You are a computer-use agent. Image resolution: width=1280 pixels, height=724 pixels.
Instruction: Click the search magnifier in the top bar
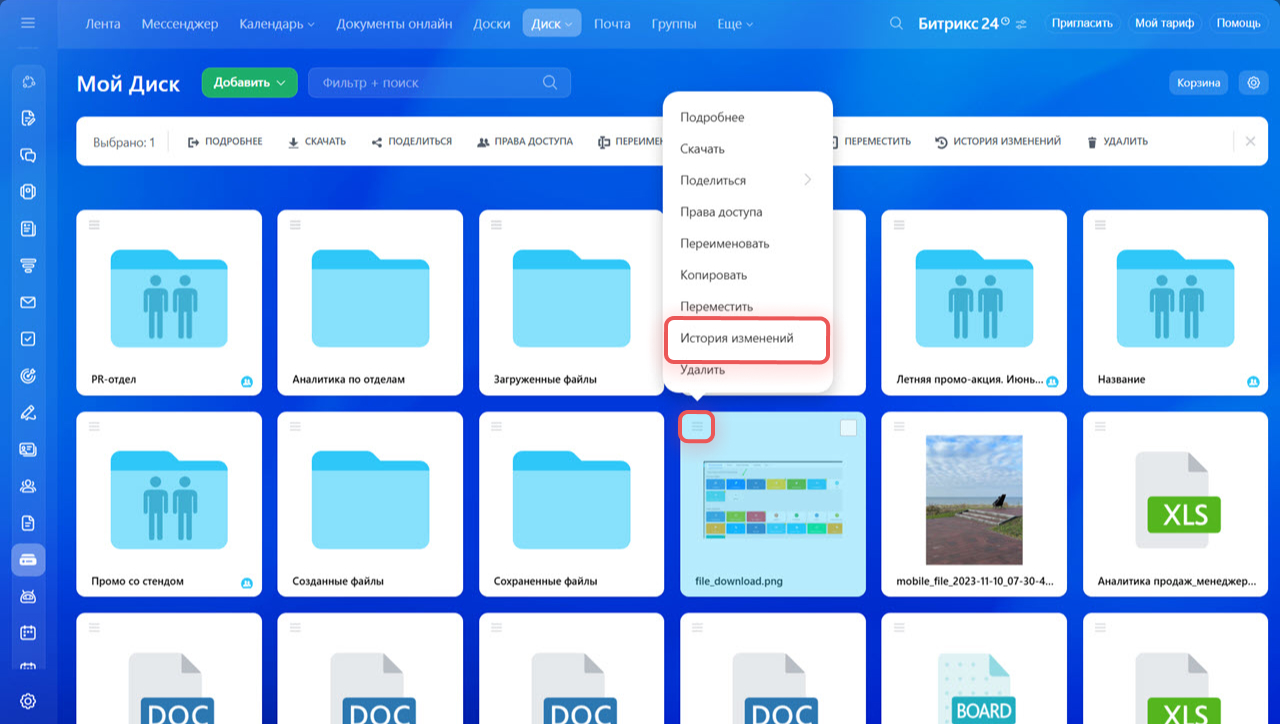(x=897, y=23)
